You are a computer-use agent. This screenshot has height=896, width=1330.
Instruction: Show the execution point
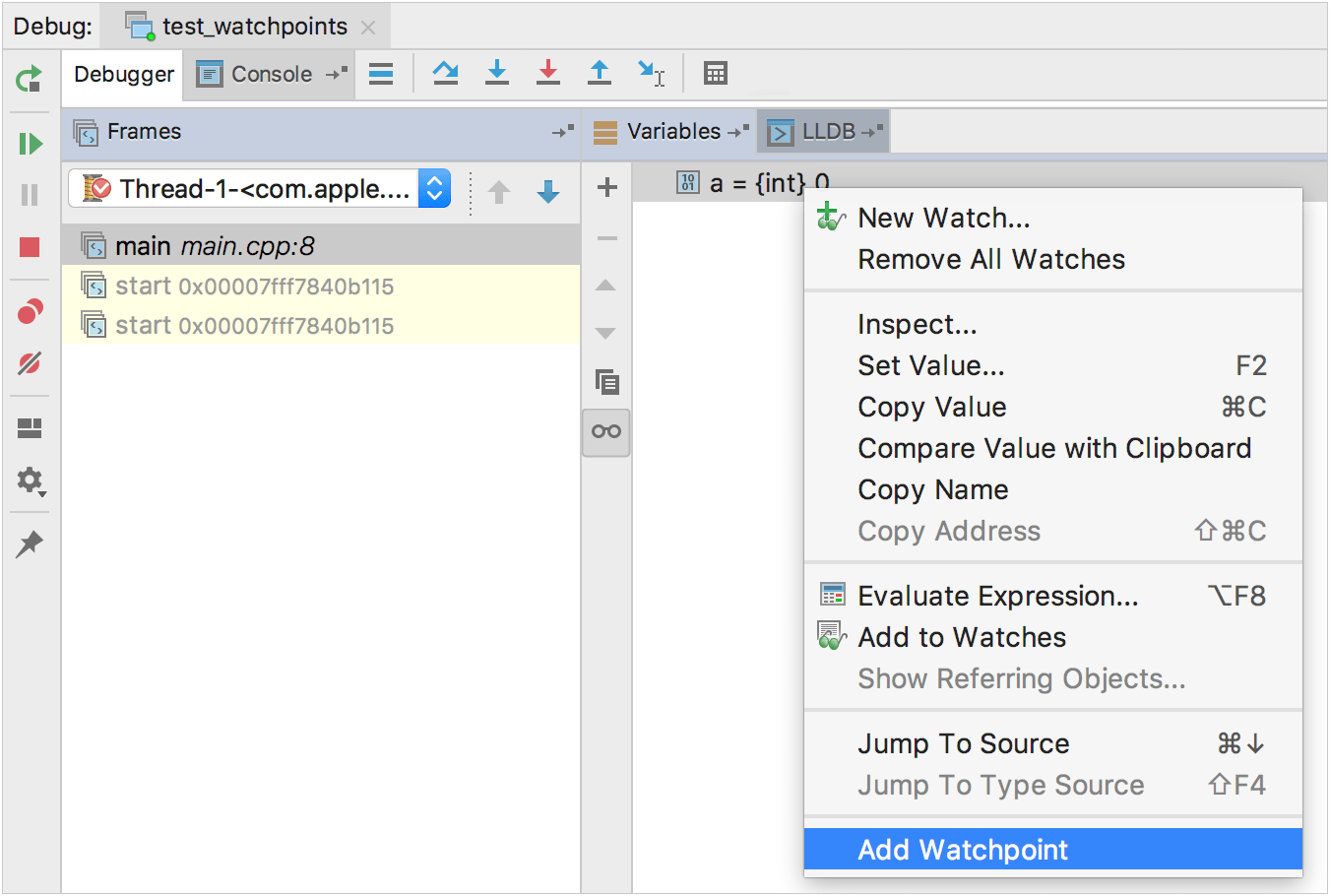[x=381, y=74]
